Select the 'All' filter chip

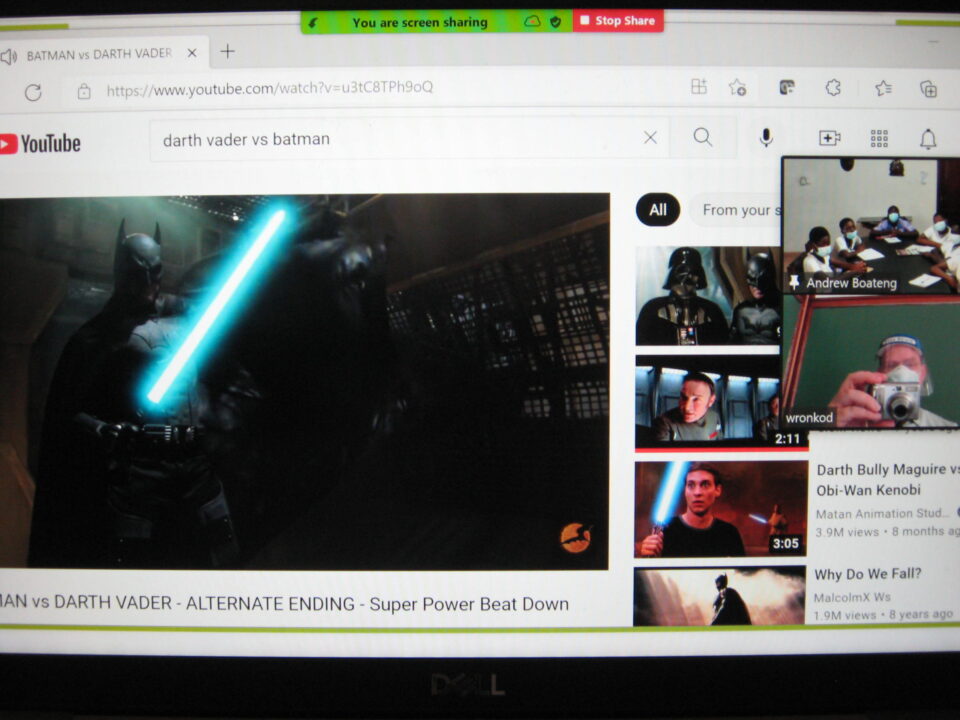pos(657,210)
